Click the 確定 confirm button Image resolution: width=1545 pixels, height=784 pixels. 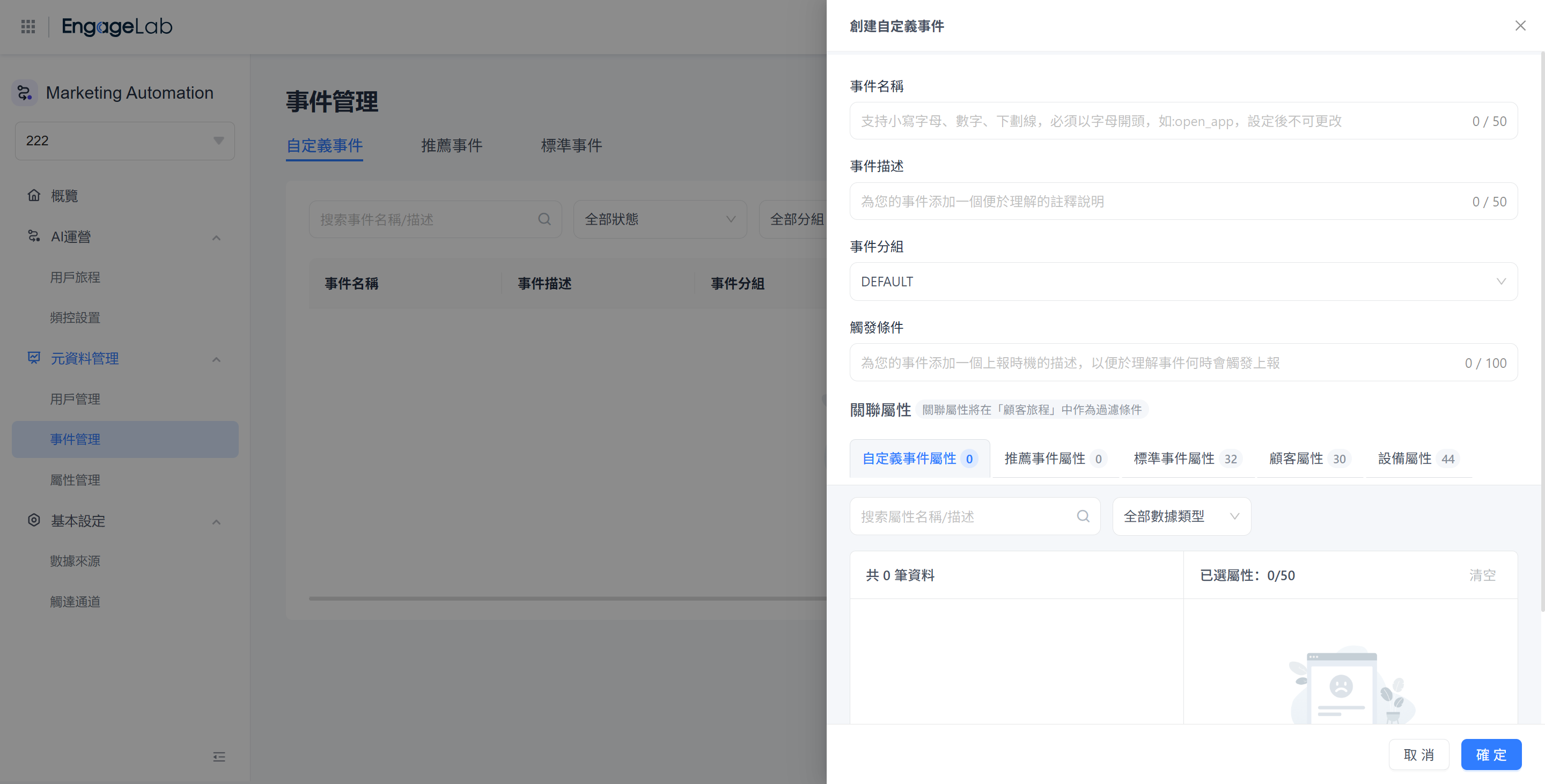point(1491,755)
